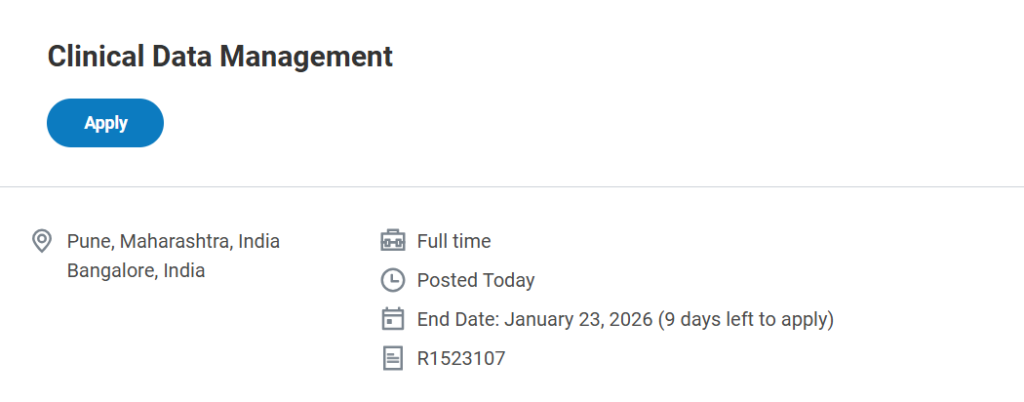Click the India text after Maharashtra
Viewport: 1024px width, 402px height.
259,241
